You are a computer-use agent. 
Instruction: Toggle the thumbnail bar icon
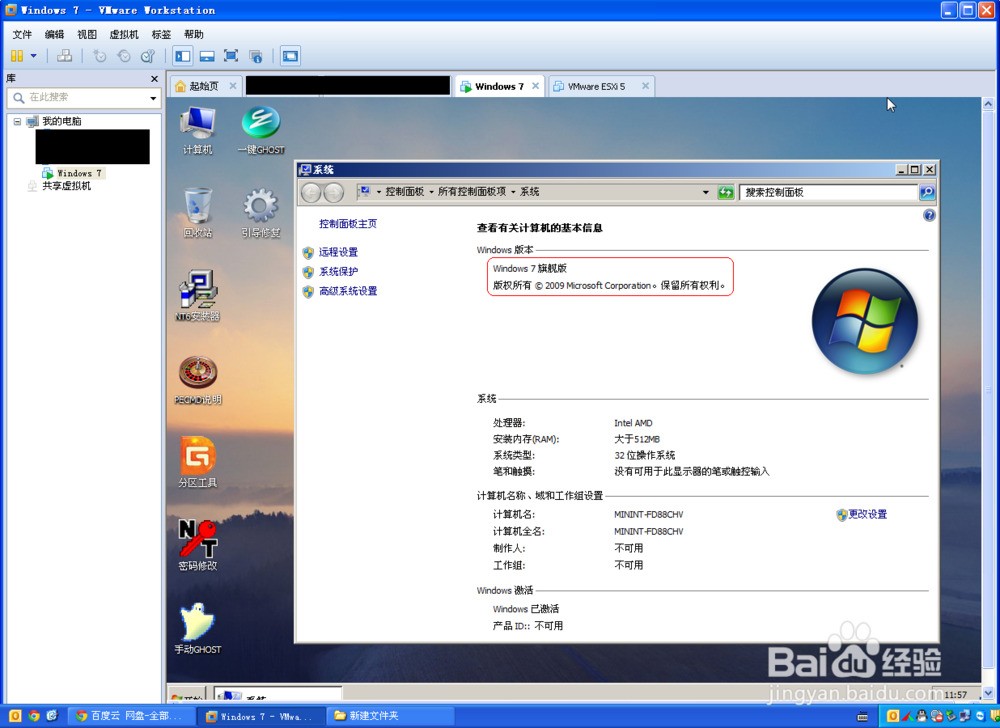207,56
